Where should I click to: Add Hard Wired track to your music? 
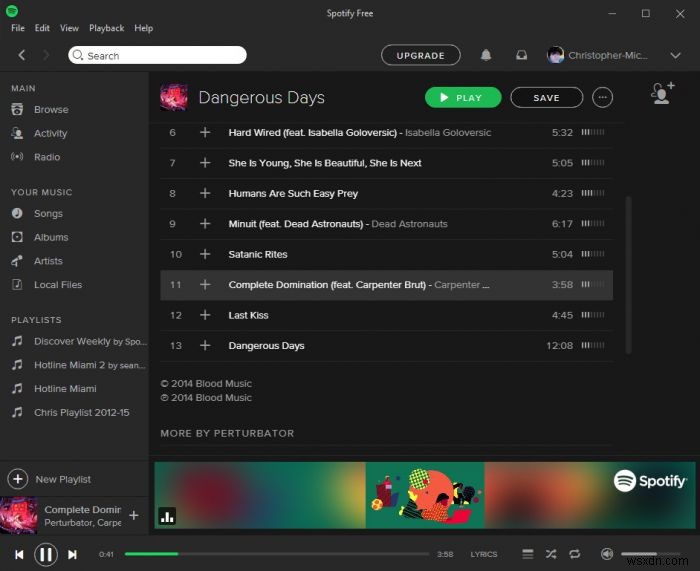click(x=205, y=132)
